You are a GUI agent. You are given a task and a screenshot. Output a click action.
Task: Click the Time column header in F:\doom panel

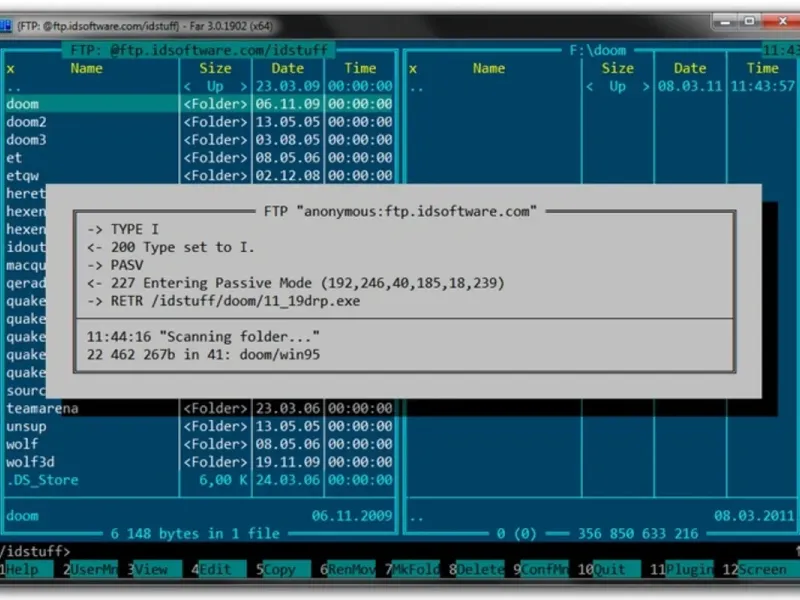pyautogui.click(x=763, y=68)
